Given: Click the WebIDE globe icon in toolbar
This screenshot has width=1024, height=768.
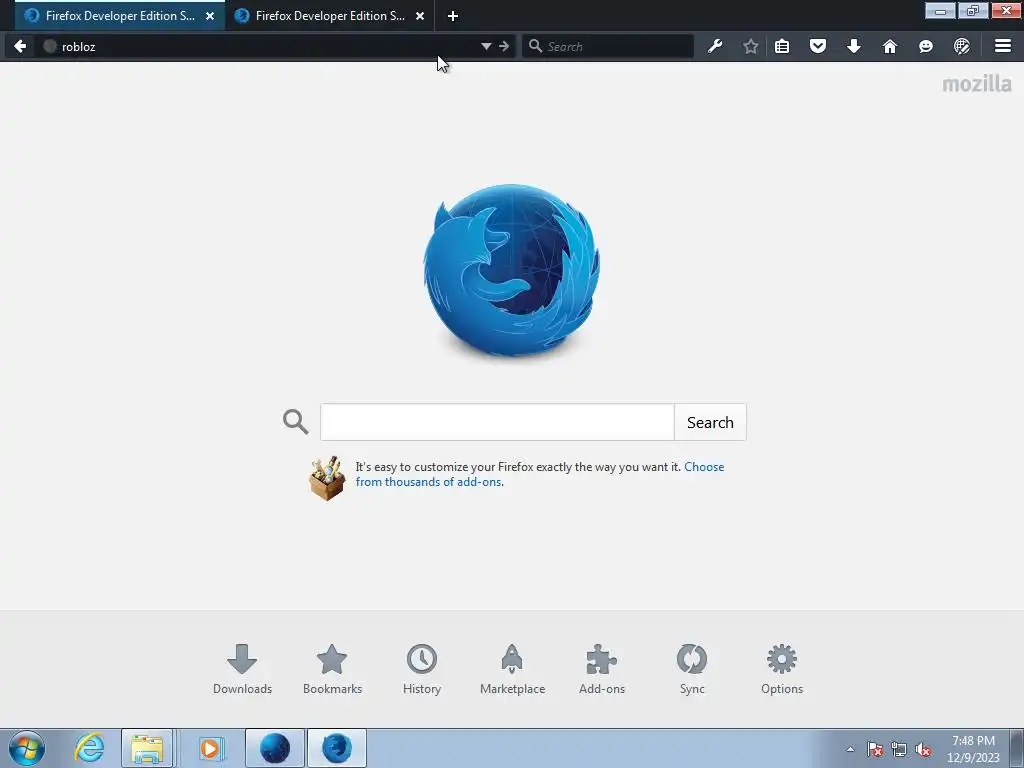Looking at the screenshot, I should (x=961, y=46).
